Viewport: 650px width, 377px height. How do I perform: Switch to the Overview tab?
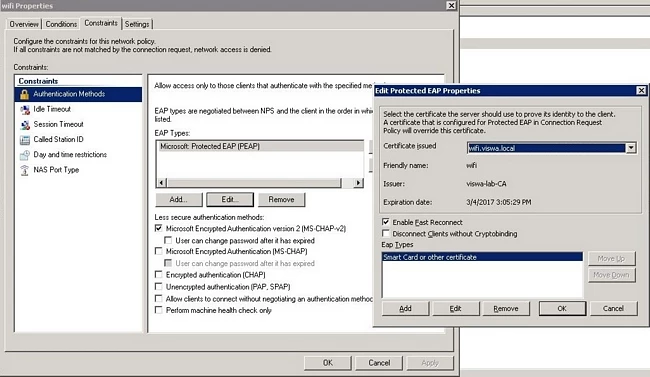[24, 24]
